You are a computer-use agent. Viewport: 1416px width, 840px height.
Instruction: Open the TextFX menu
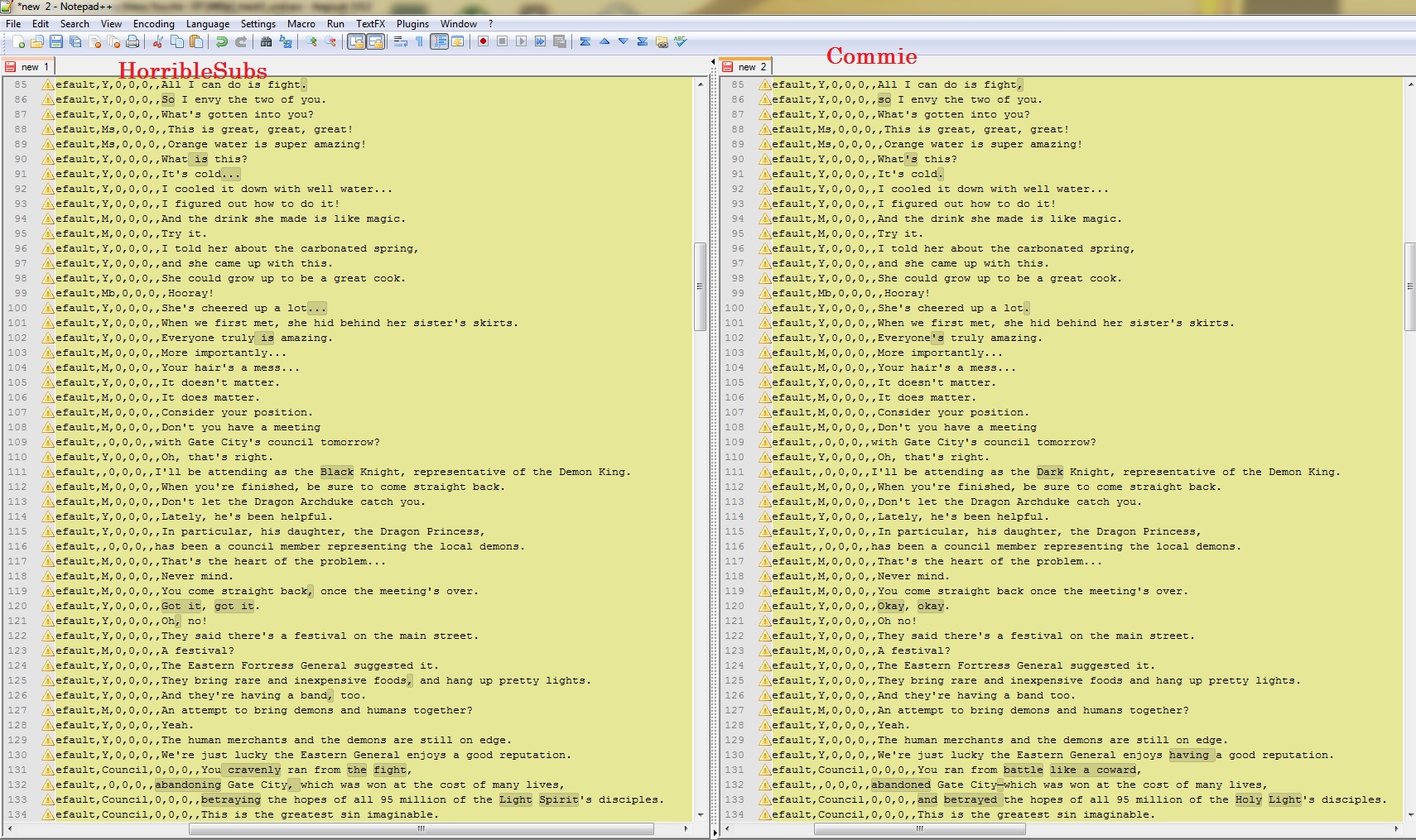coord(370,24)
